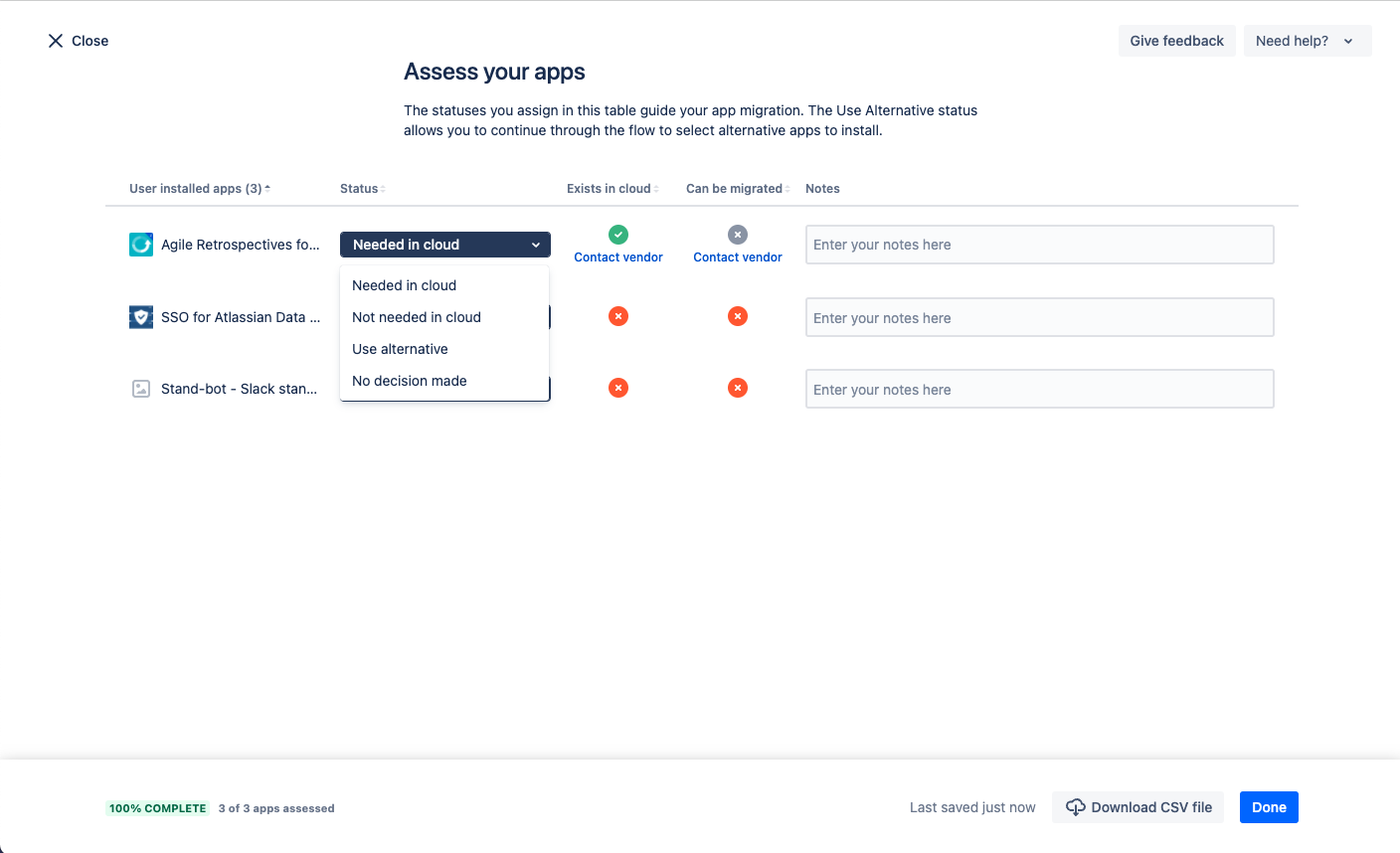
Task: Click grey unknown icon for Agile Retrospectives migration
Action: [x=738, y=235]
